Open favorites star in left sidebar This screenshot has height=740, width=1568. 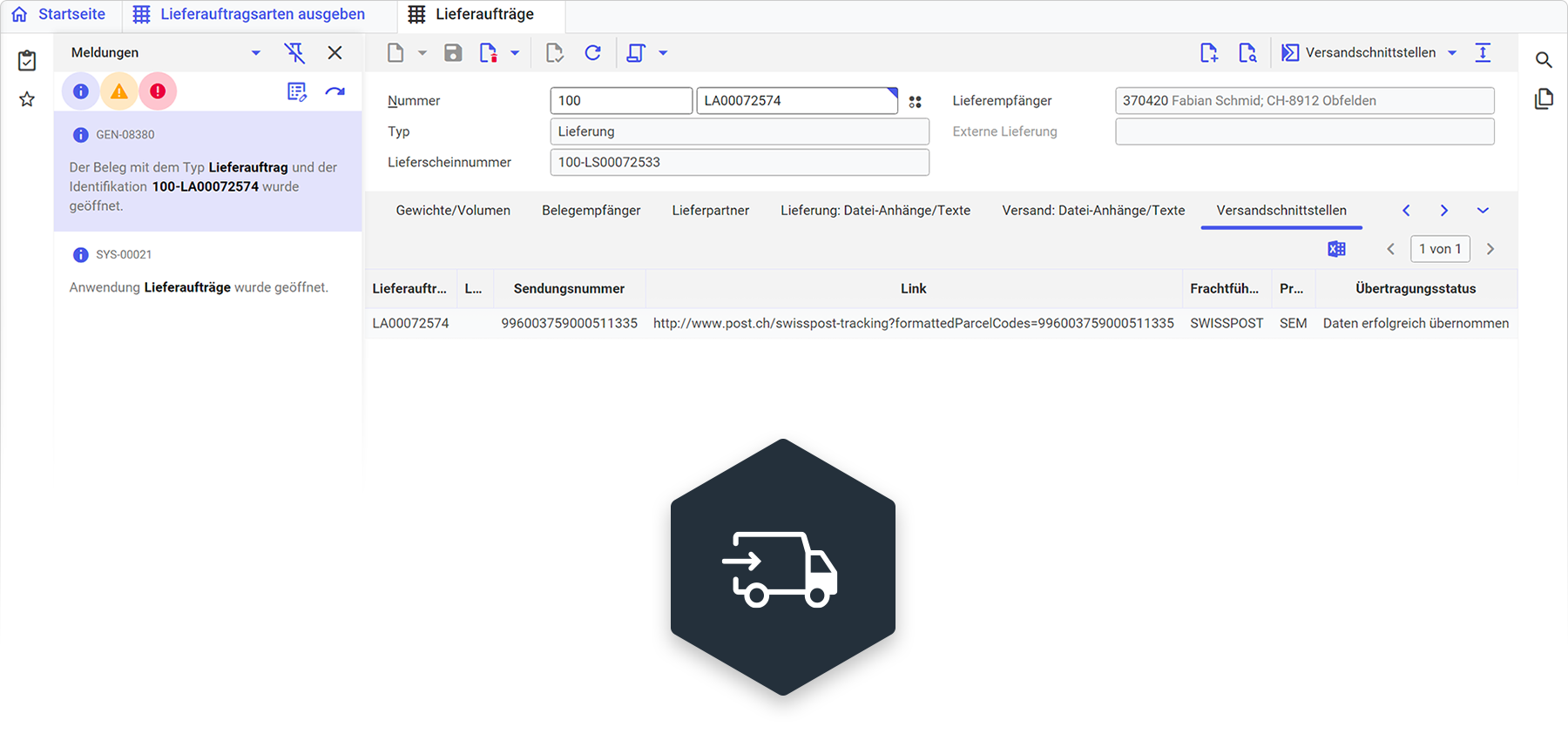[x=27, y=99]
